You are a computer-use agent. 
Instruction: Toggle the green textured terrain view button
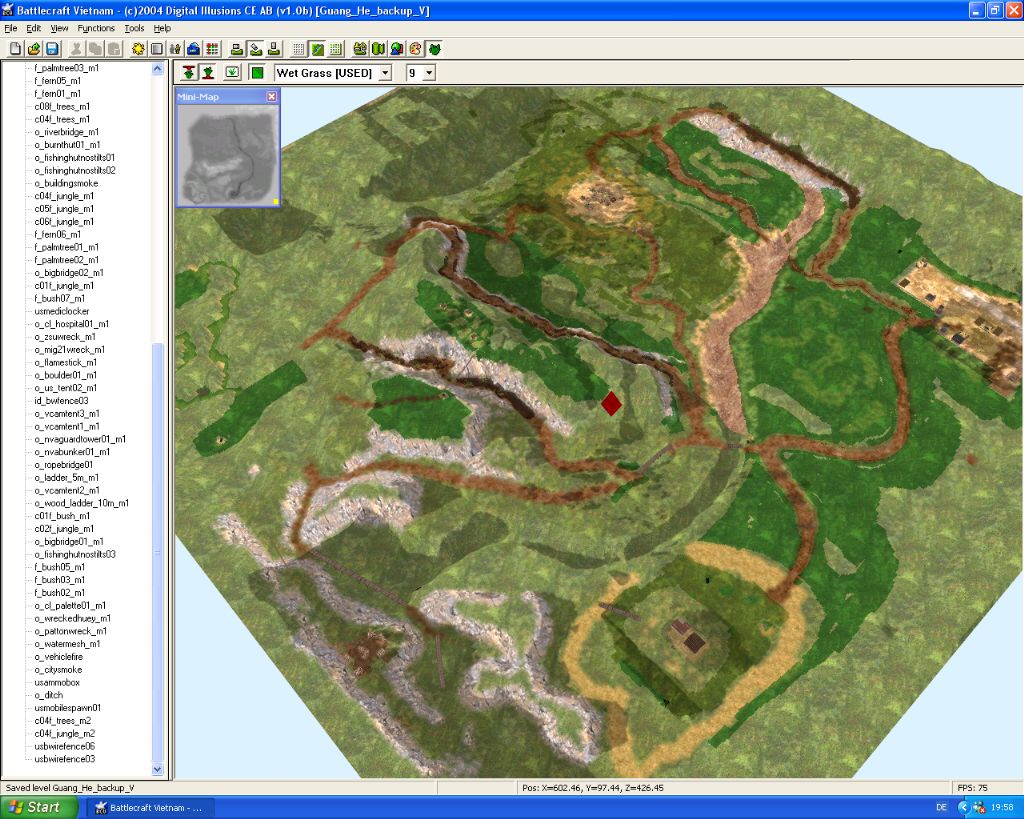tap(317, 49)
